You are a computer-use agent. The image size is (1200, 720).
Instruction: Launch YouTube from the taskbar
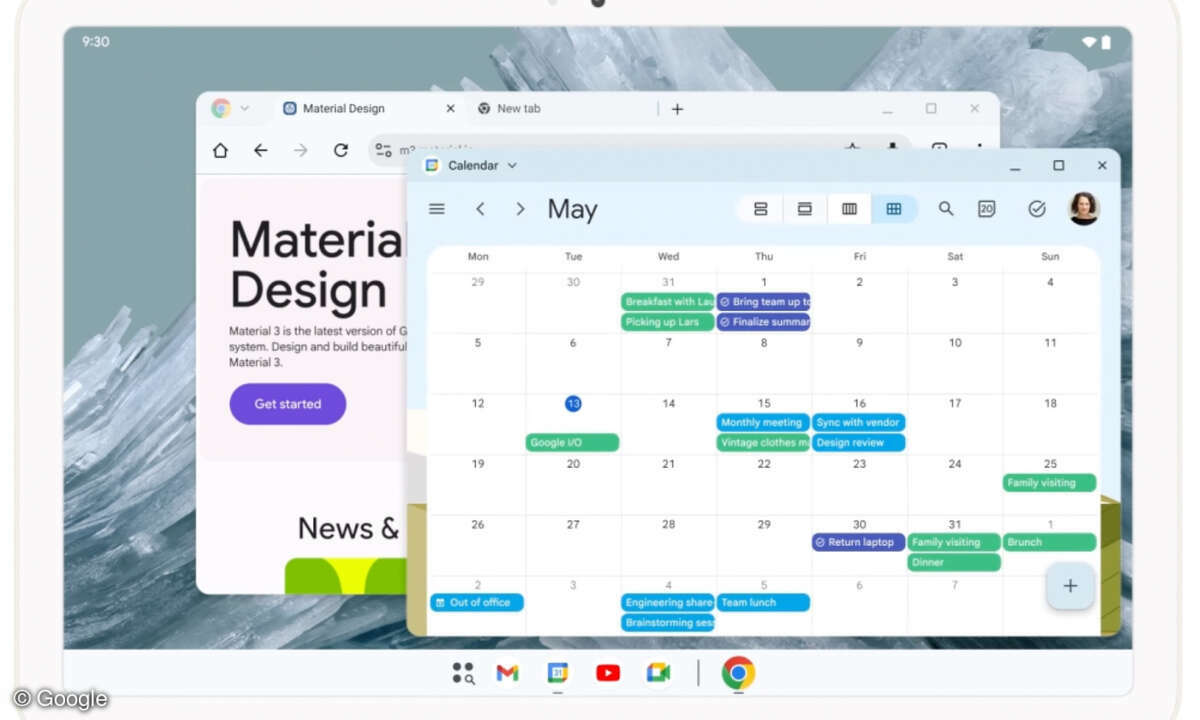pyautogui.click(x=608, y=673)
